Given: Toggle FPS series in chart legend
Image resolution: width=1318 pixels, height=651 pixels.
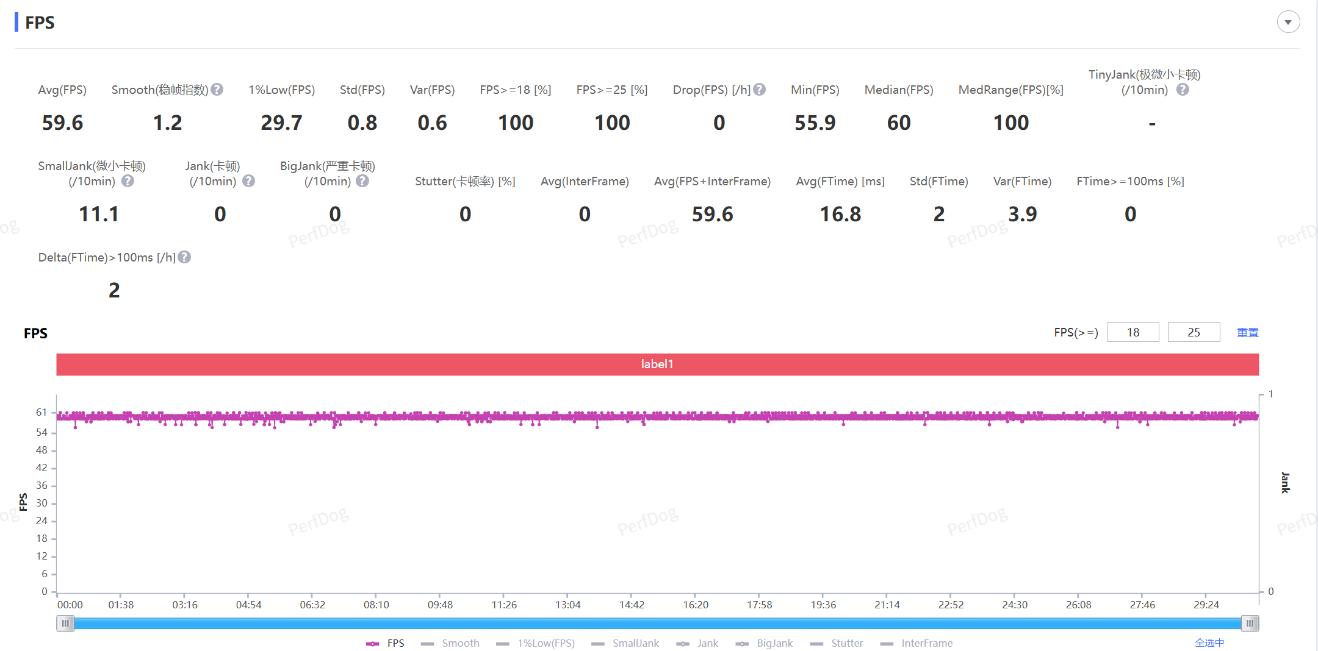Looking at the screenshot, I should pos(386,643).
